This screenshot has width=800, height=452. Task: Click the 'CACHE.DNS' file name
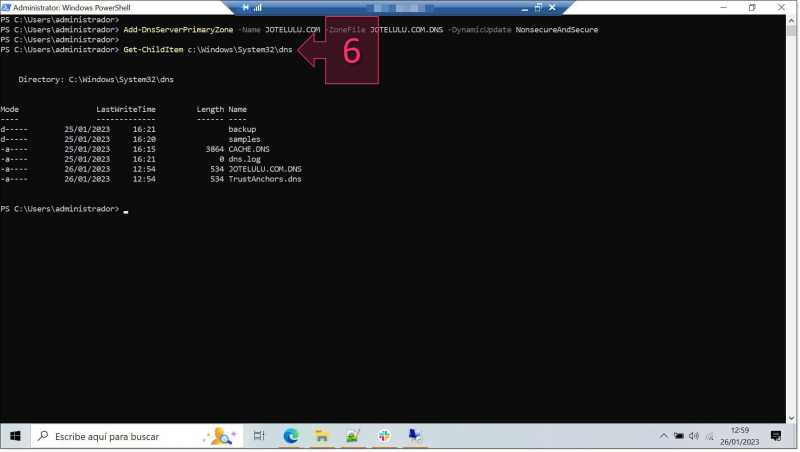(249, 149)
